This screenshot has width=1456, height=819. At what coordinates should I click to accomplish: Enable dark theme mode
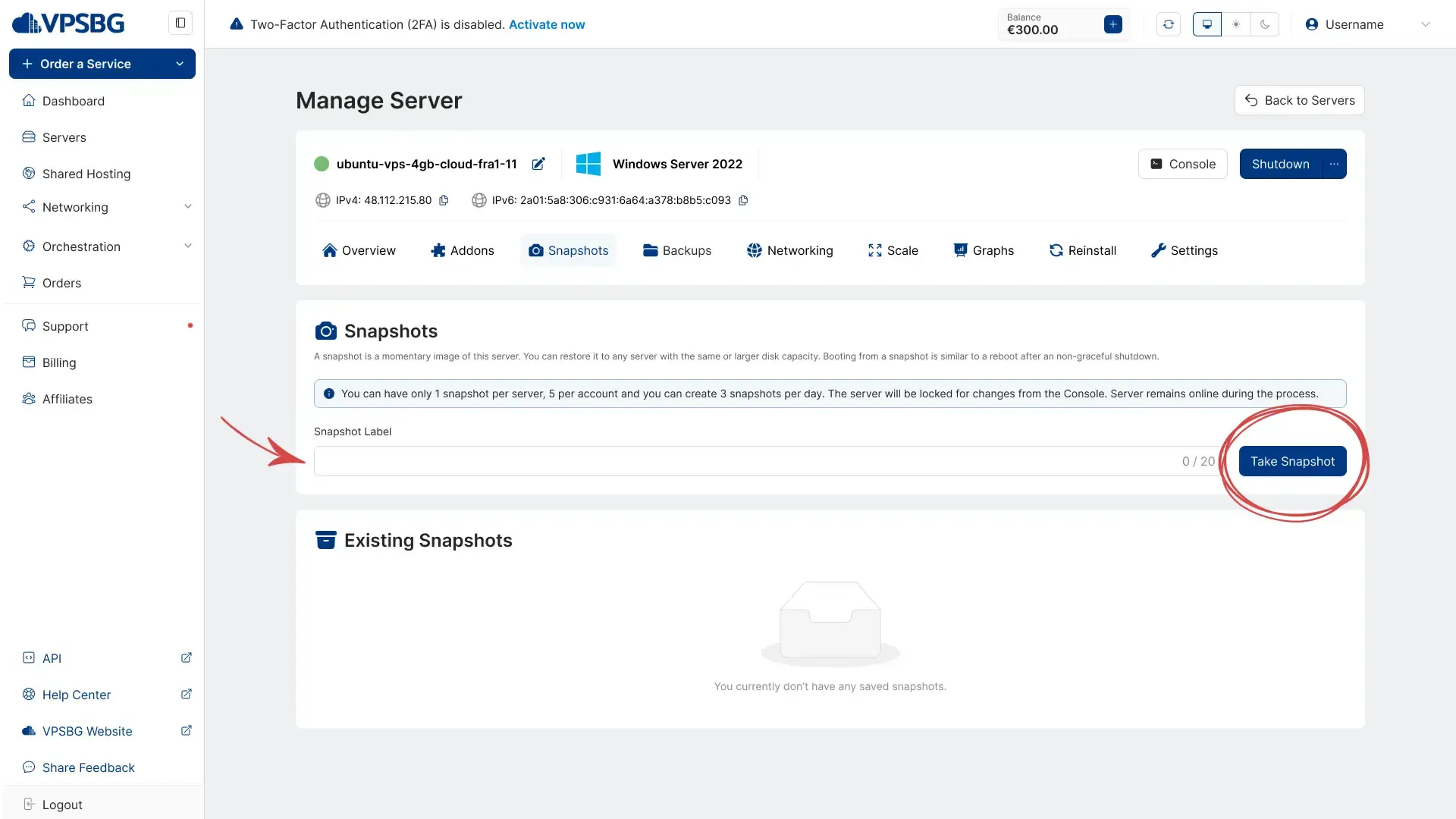[x=1264, y=24]
